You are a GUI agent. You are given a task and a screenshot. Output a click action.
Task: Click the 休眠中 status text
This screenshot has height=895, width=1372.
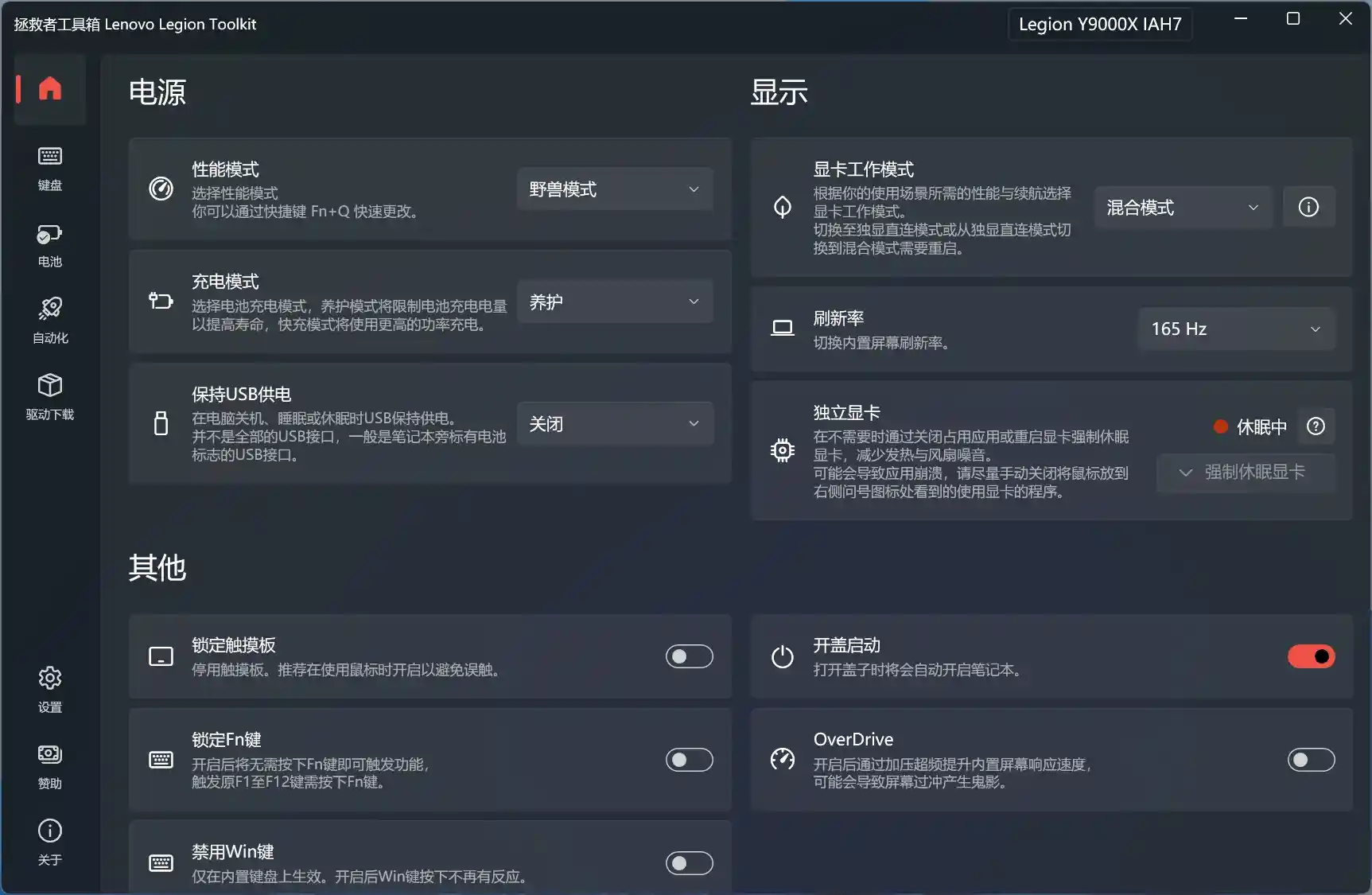pos(1261,427)
